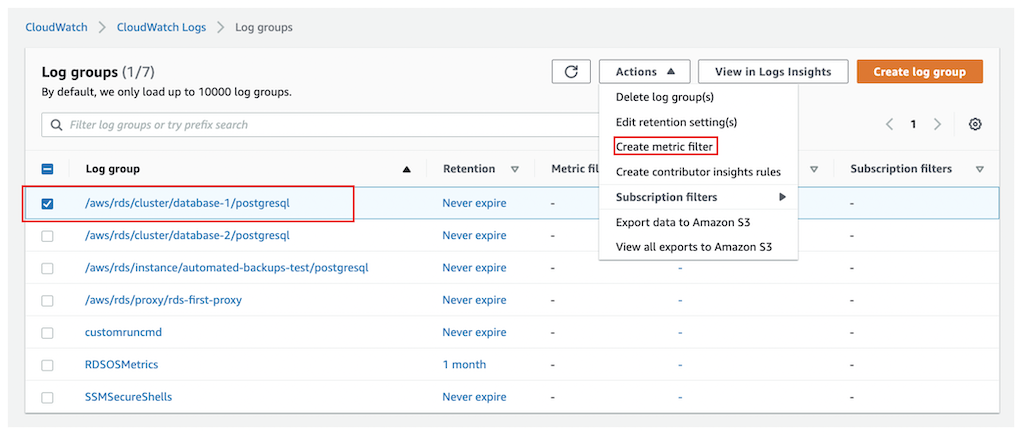Check the SSMSecureShells log group
The width and height of the screenshot is (1024, 436).
coord(47,397)
